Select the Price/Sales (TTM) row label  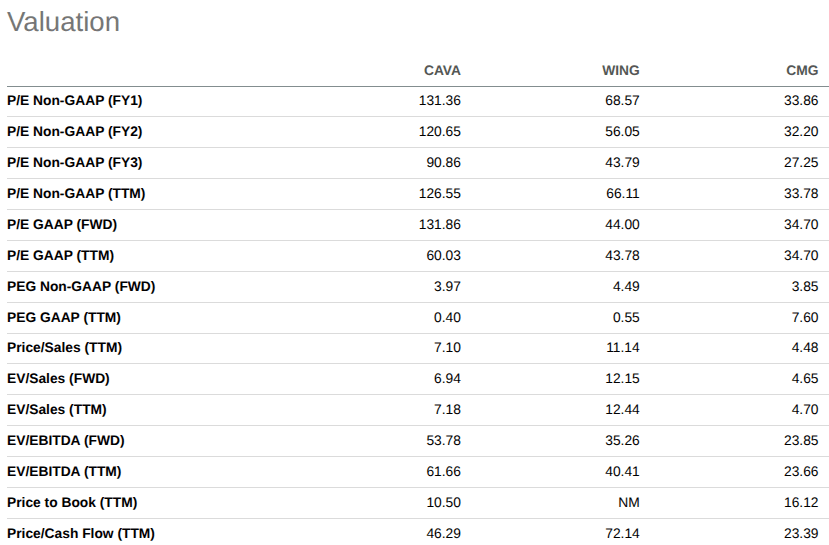[x=64, y=348]
